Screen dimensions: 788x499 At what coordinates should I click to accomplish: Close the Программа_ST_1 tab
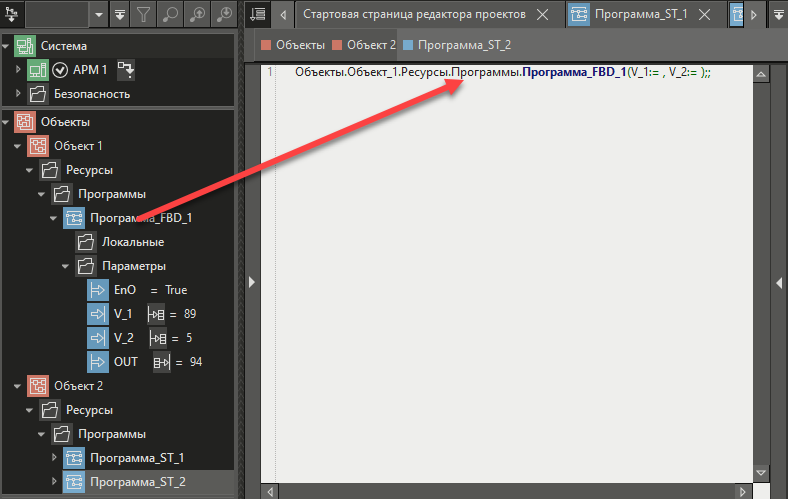pos(706,15)
